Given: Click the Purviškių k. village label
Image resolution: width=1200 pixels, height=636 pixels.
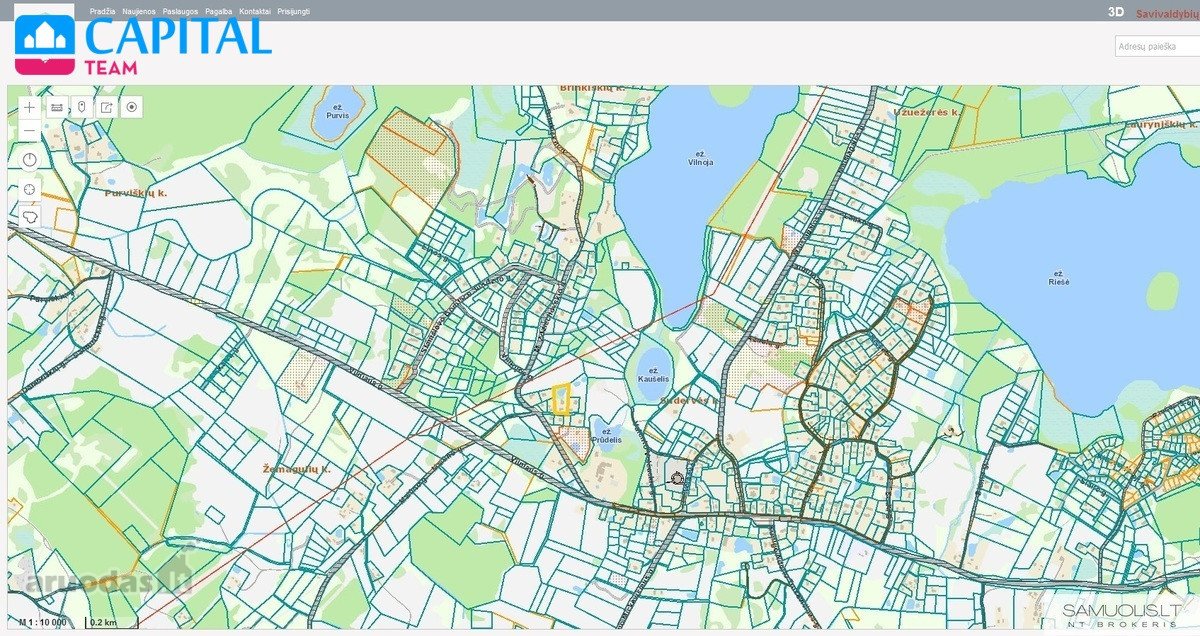Looking at the screenshot, I should (x=134, y=193).
